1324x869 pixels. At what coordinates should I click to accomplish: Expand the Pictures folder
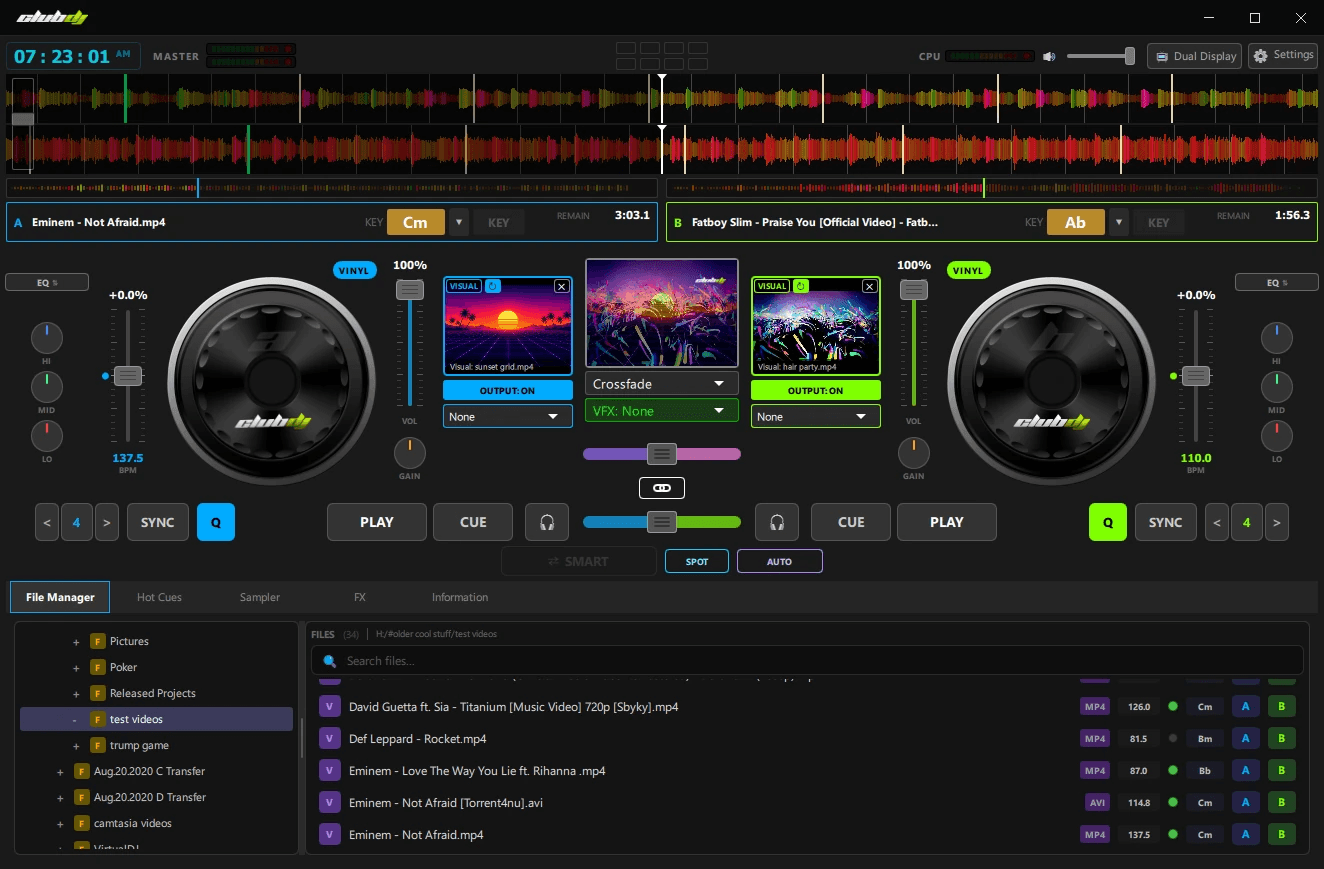point(76,642)
